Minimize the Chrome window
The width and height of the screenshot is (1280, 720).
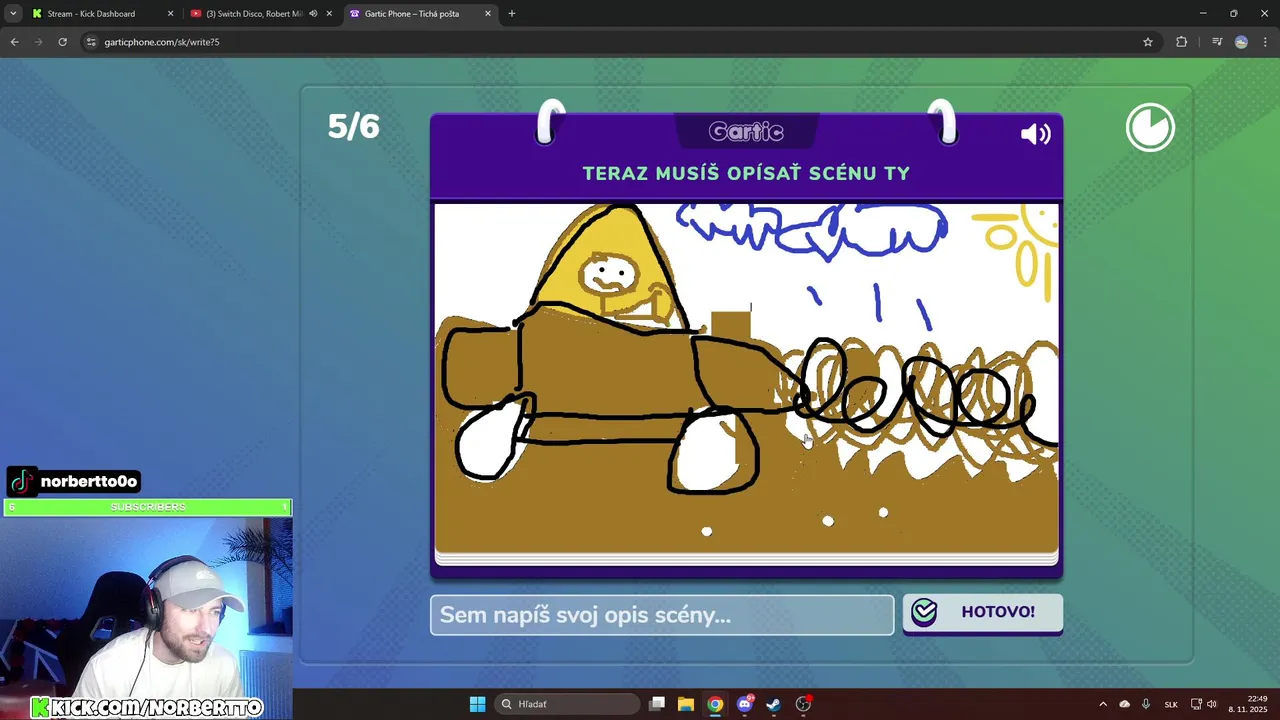pyautogui.click(x=1203, y=14)
